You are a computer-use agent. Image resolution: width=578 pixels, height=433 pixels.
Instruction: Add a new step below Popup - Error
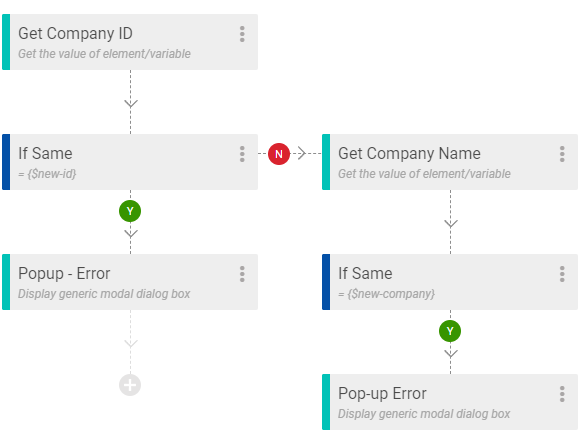click(130, 385)
